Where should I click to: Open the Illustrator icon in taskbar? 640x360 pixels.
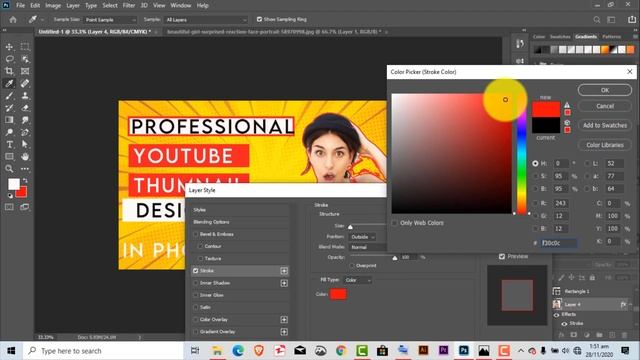click(x=423, y=351)
